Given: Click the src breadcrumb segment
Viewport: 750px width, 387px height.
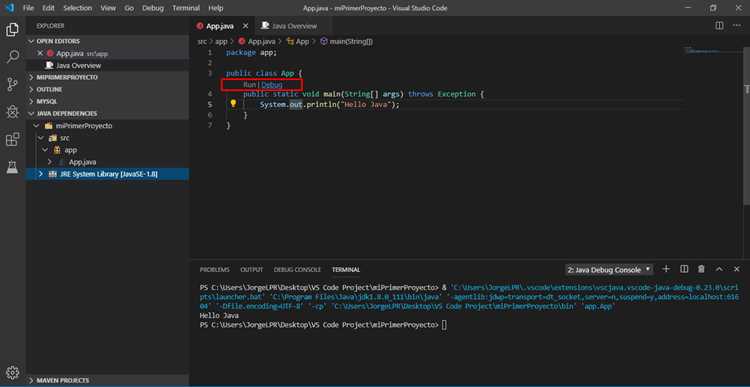Looking at the screenshot, I should [x=202, y=42].
